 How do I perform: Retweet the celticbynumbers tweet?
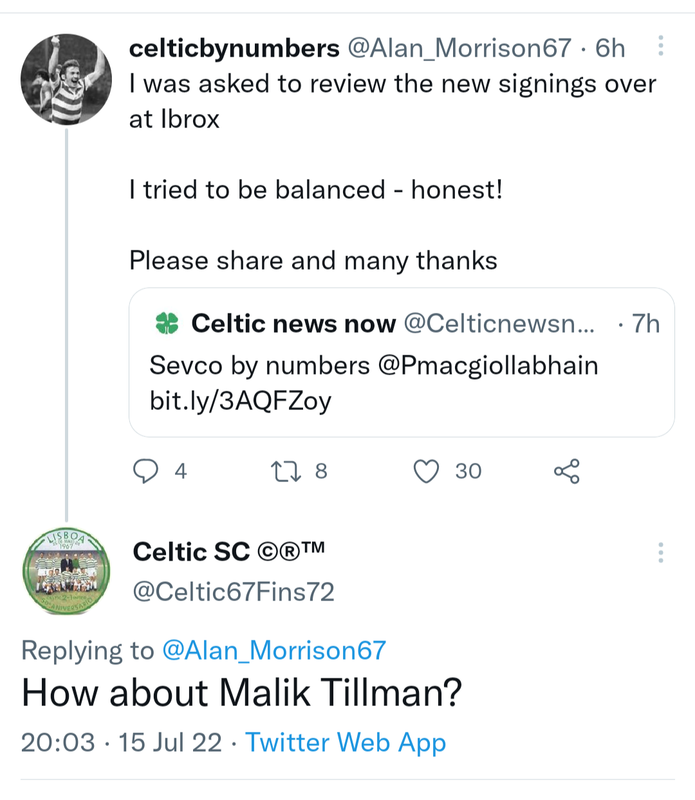[x=287, y=470]
